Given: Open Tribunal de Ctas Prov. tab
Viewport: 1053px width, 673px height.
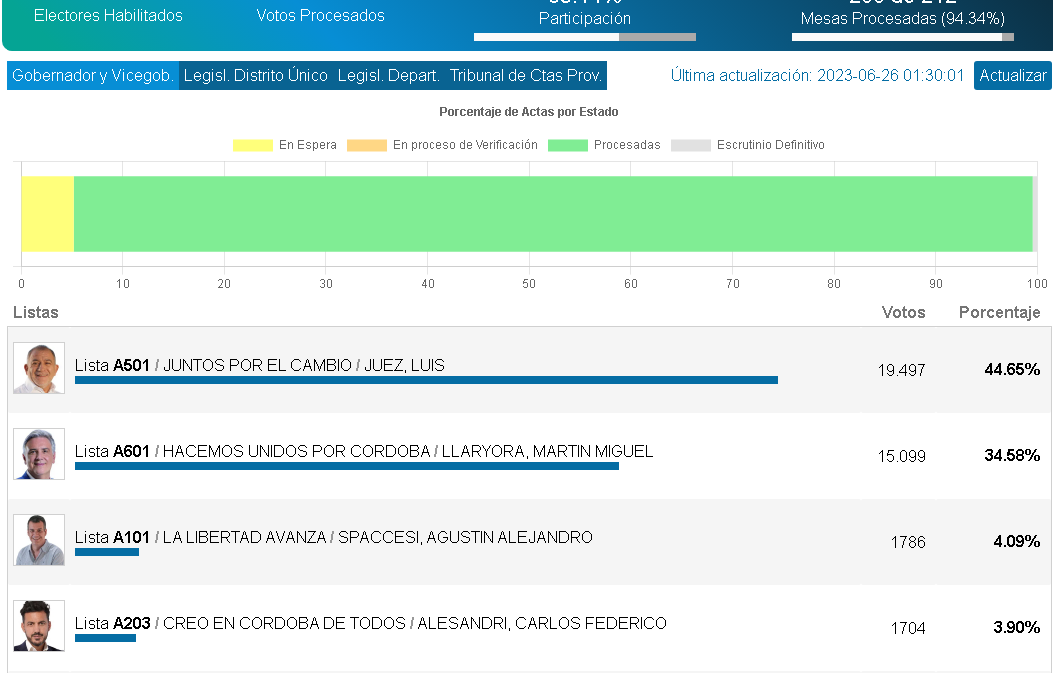Looking at the screenshot, I should (525, 76).
